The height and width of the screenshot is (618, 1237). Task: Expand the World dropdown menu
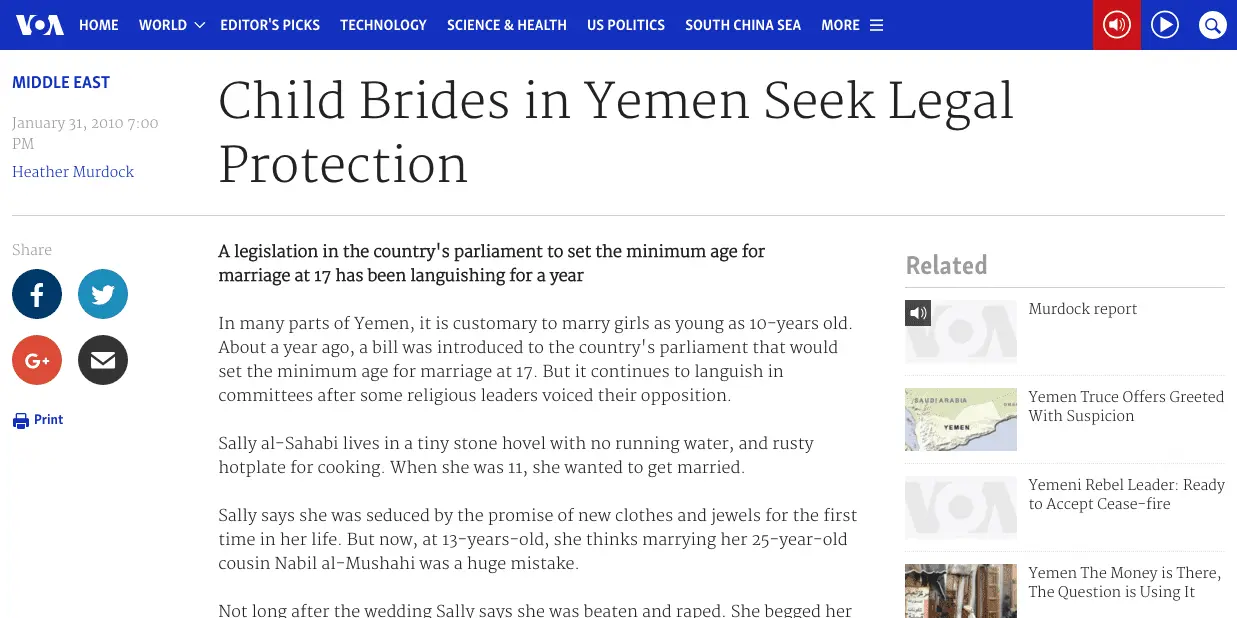pyautogui.click(x=172, y=25)
